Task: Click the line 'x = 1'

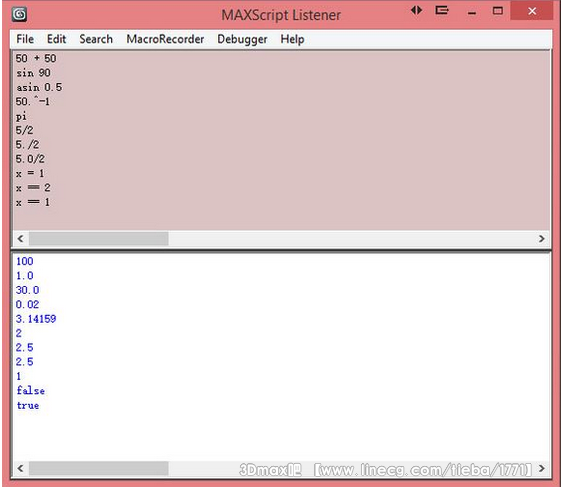Action: click(x=30, y=174)
